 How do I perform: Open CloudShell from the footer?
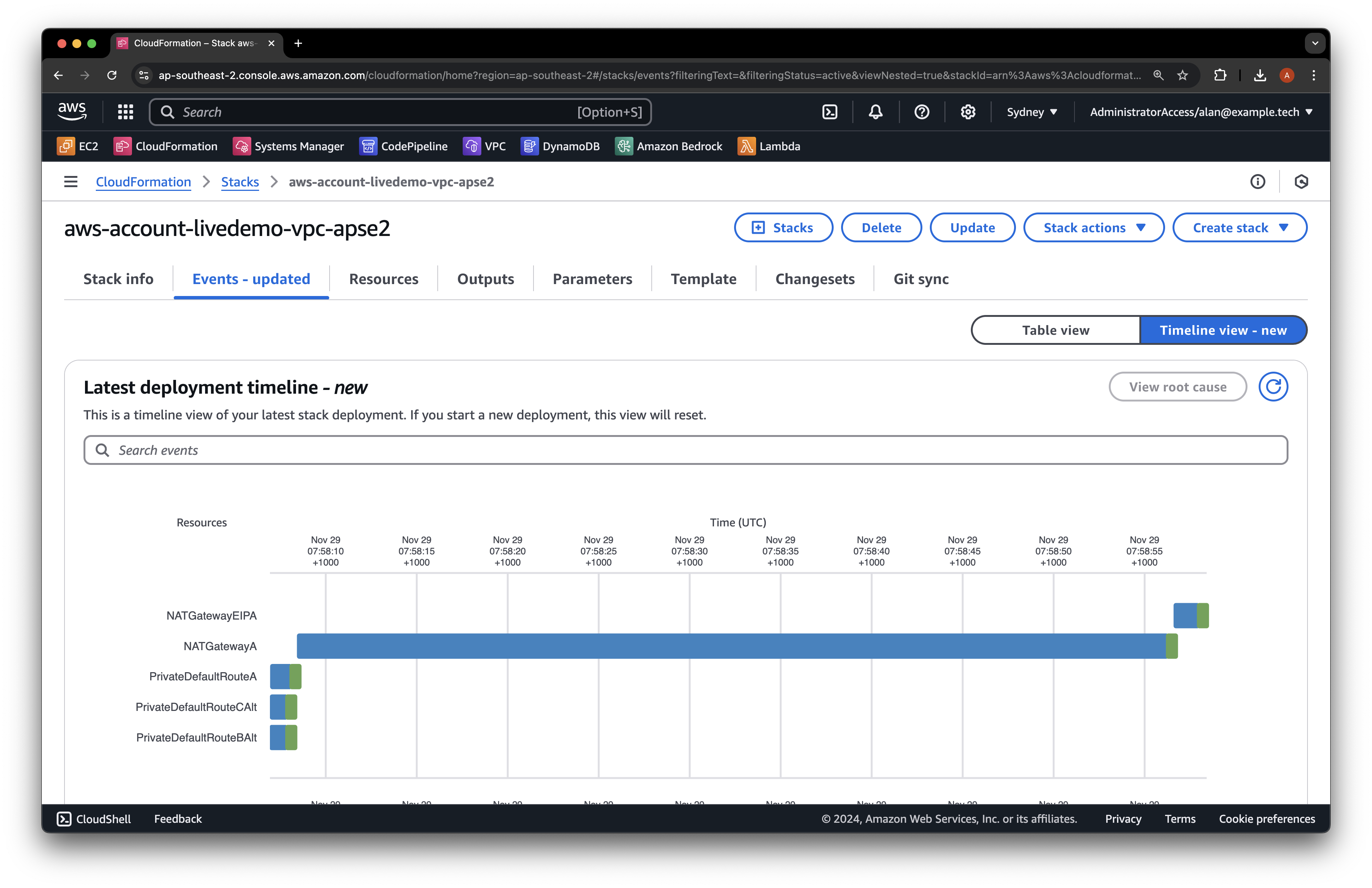[x=94, y=819]
